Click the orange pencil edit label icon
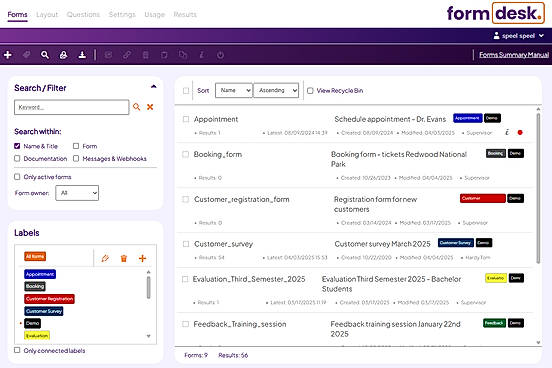552x368 pixels. click(105, 258)
